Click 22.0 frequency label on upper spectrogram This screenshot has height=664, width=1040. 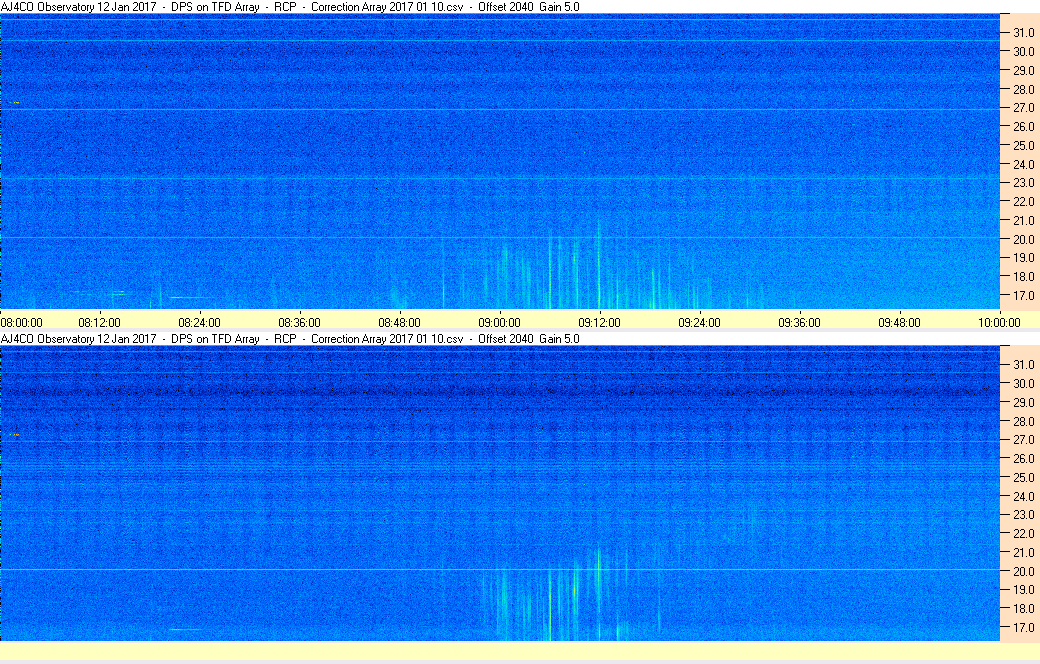1023,202
